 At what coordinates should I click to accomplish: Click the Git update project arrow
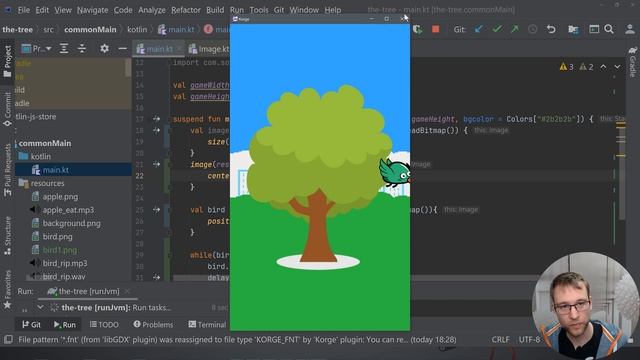click(x=479, y=29)
